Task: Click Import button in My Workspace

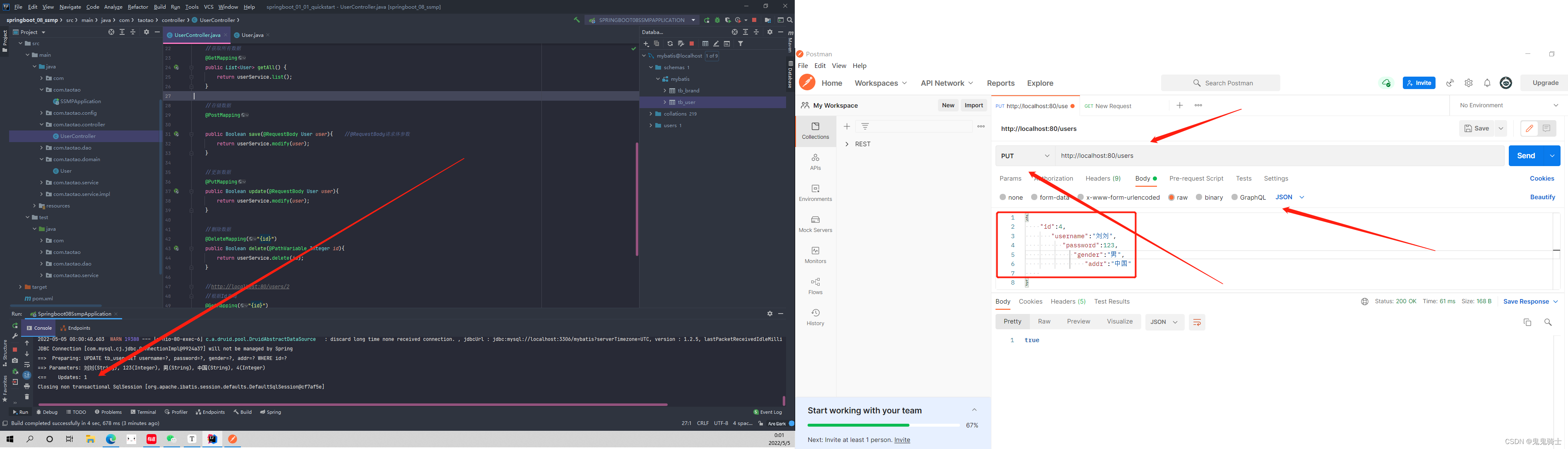Action: 974,105
